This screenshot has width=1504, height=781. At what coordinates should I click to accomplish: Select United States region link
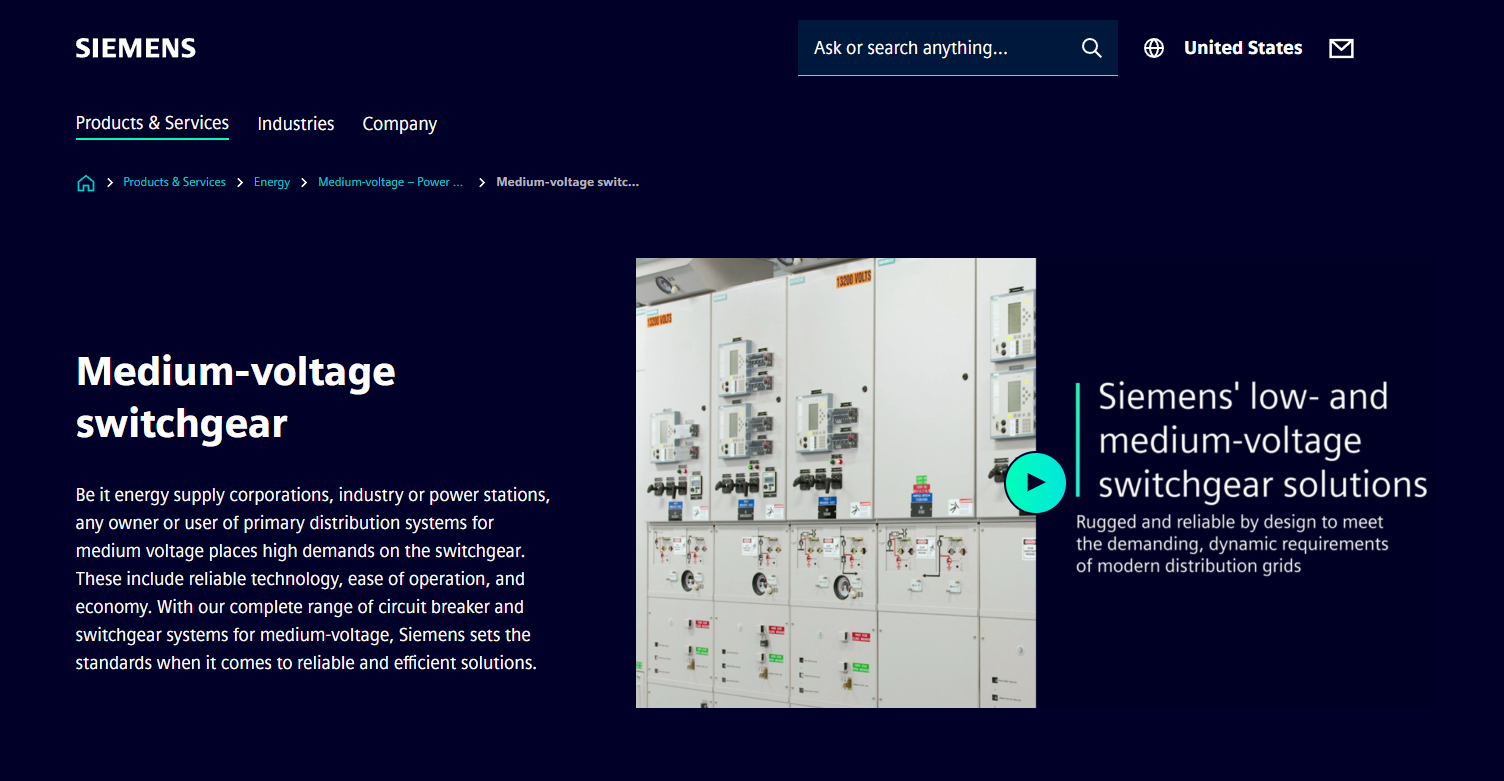1243,48
